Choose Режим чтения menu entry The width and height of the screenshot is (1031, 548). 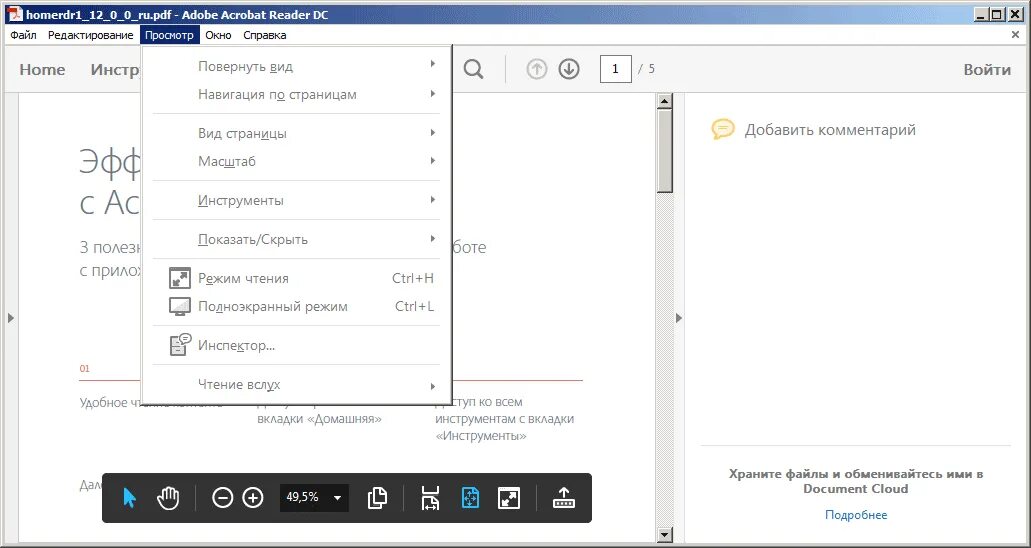pyautogui.click(x=297, y=278)
